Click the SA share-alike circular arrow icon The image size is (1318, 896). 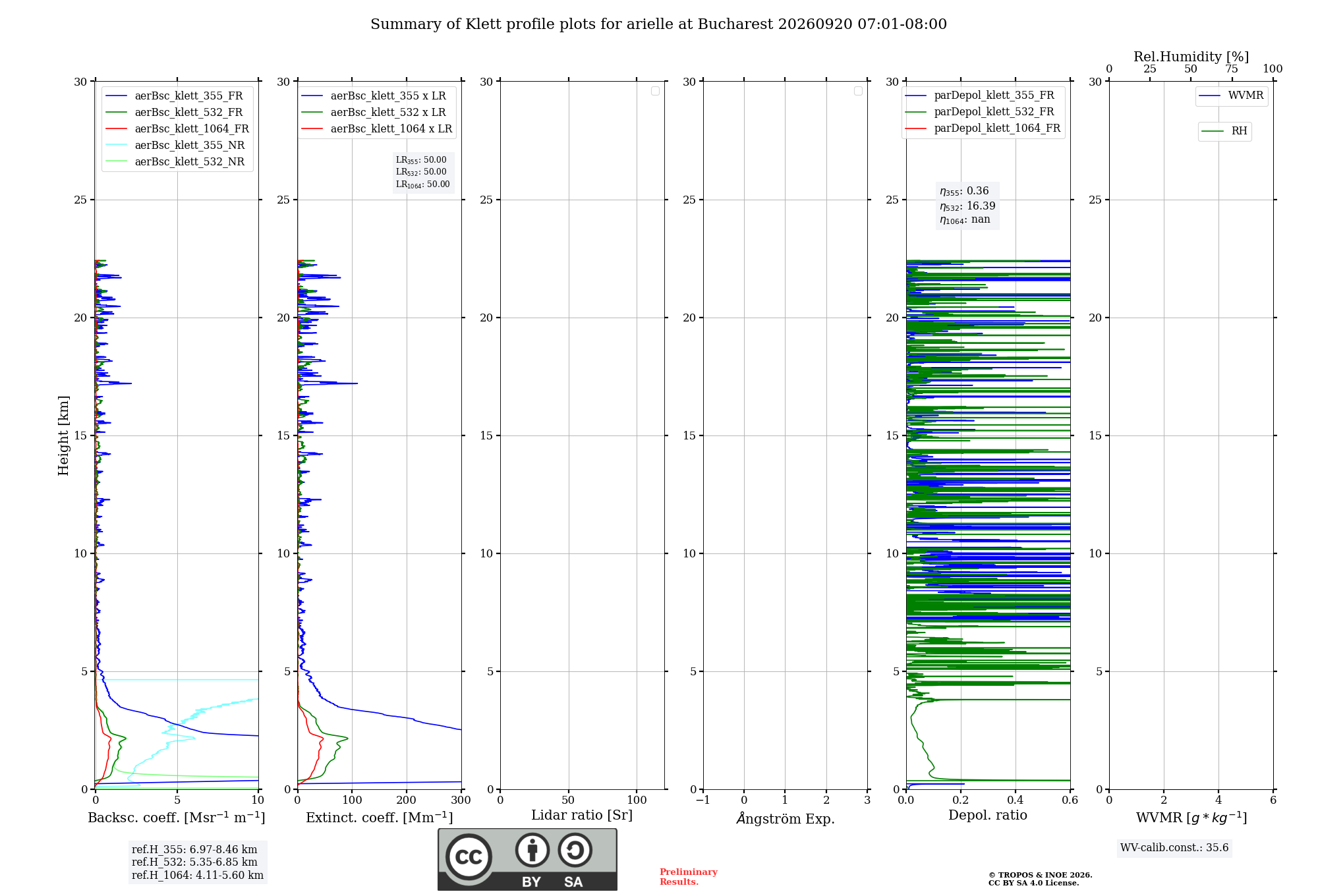pyautogui.click(x=575, y=850)
